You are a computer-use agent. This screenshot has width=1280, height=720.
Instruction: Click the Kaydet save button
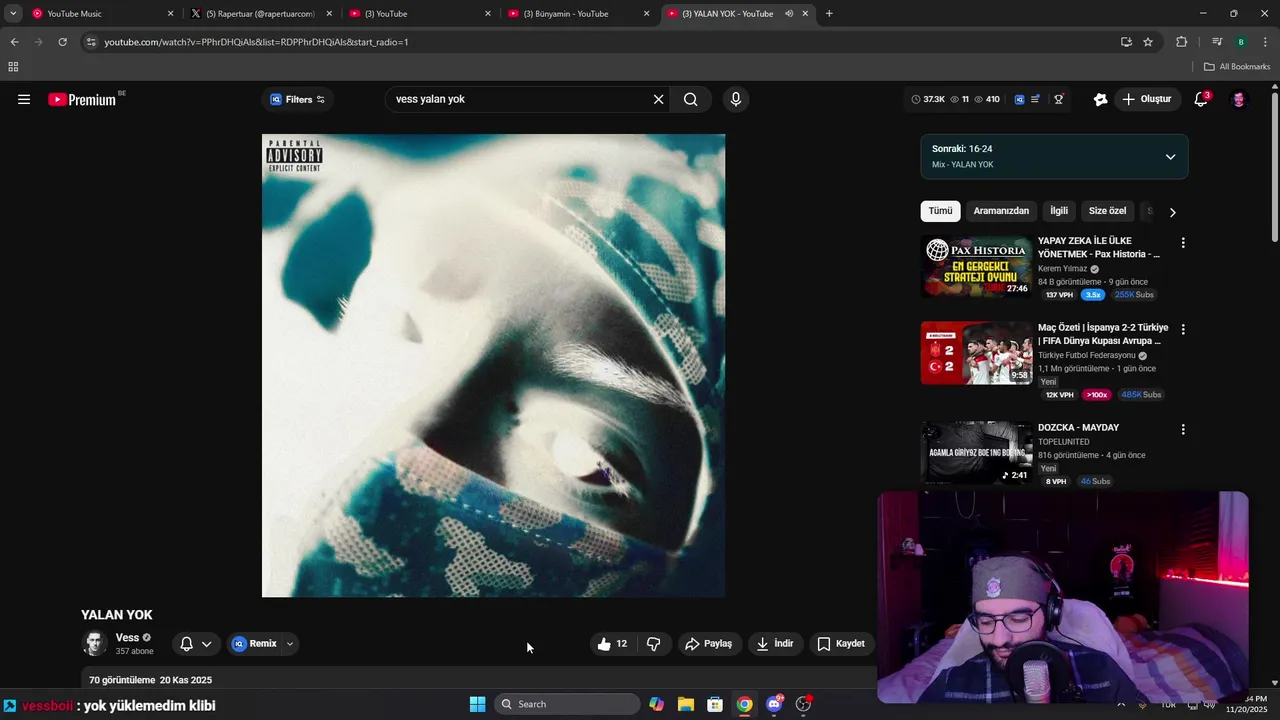pyautogui.click(x=841, y=644)
